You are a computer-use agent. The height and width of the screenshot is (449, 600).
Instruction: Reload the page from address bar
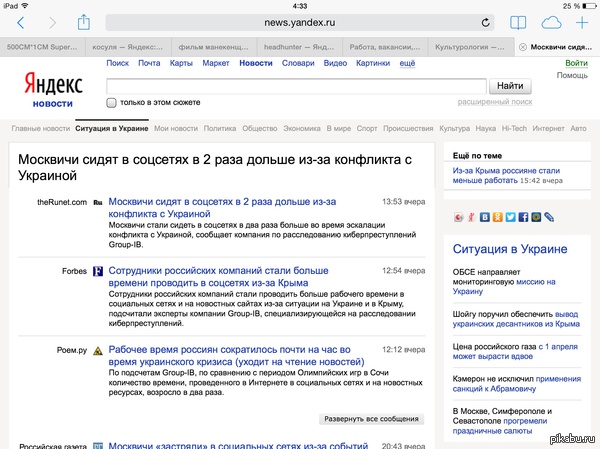click(x=486, y=22)
